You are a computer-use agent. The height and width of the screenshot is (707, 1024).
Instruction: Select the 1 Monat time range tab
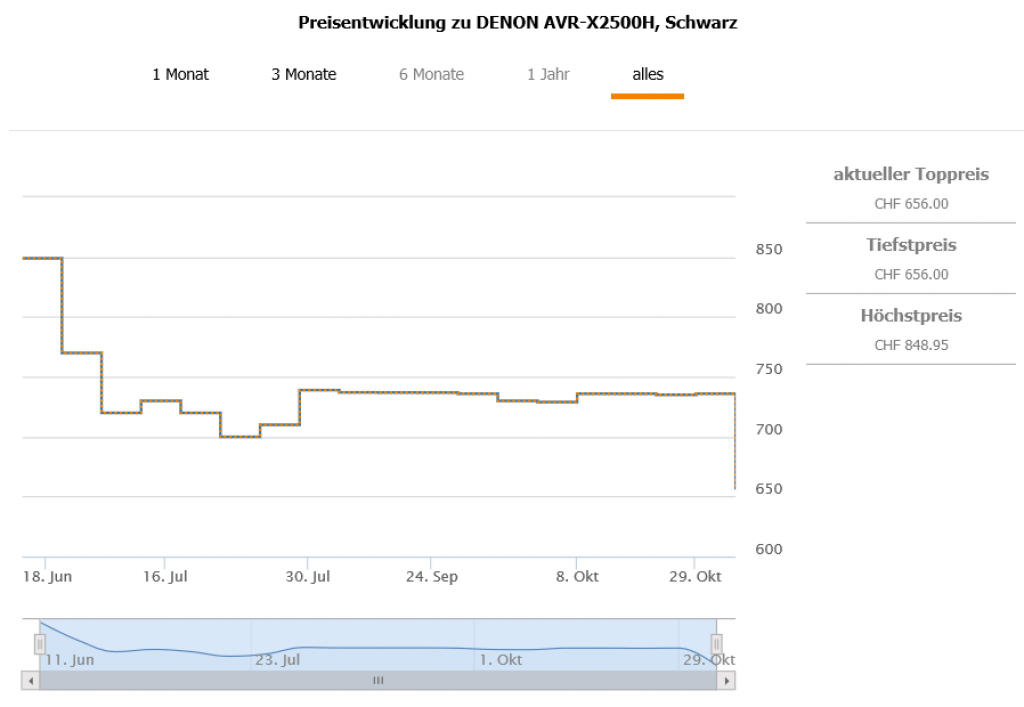click(180, 74)
